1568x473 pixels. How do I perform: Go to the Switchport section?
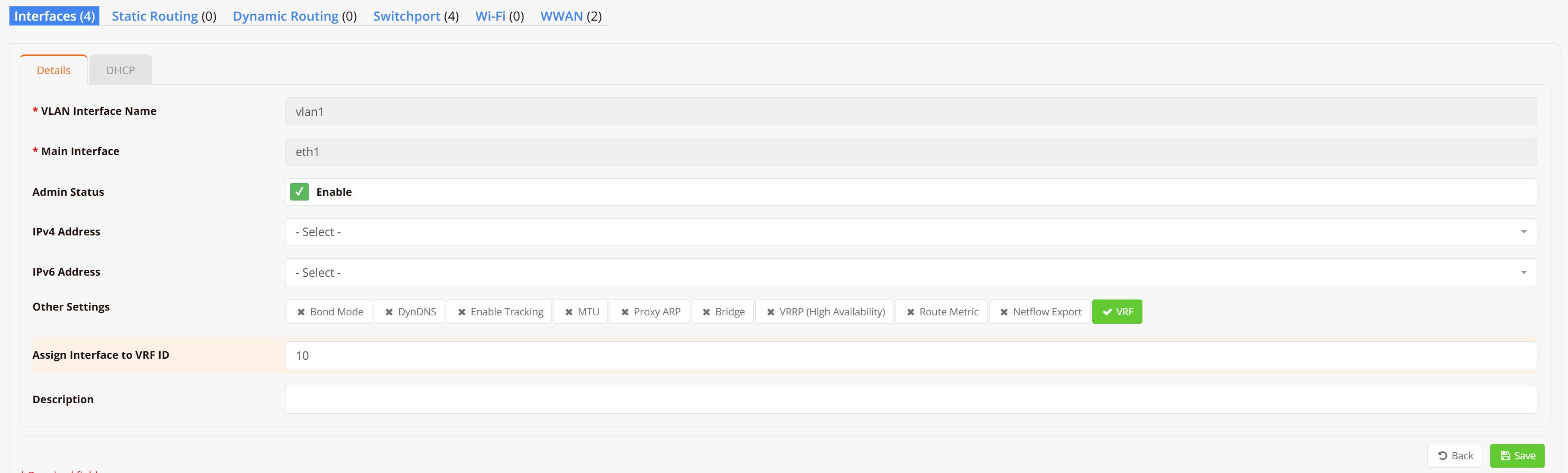pos(406,16)
